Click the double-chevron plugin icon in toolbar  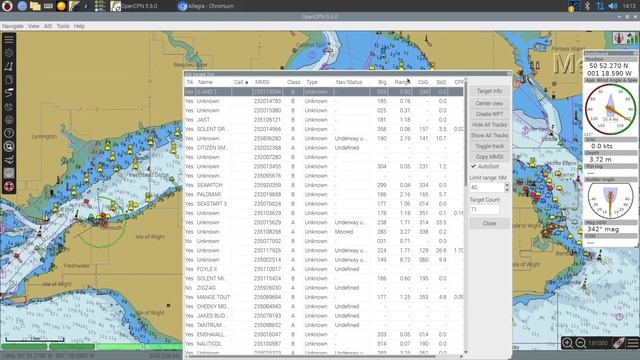(x=9, y=160)
